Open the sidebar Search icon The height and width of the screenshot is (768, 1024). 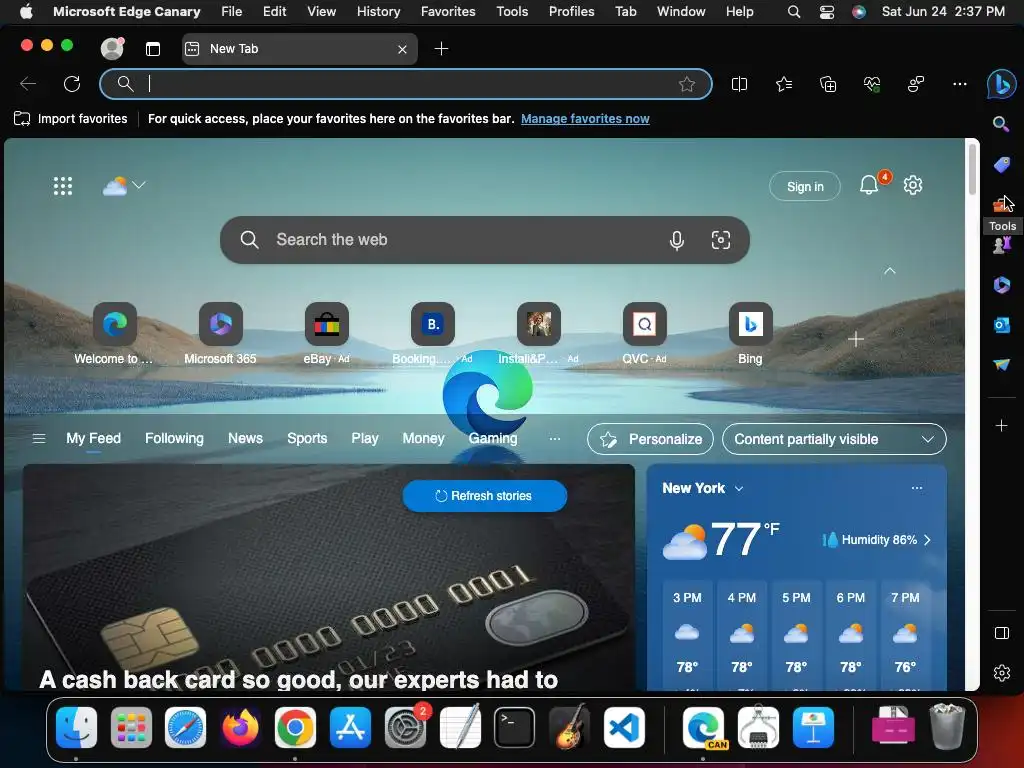1001,124
